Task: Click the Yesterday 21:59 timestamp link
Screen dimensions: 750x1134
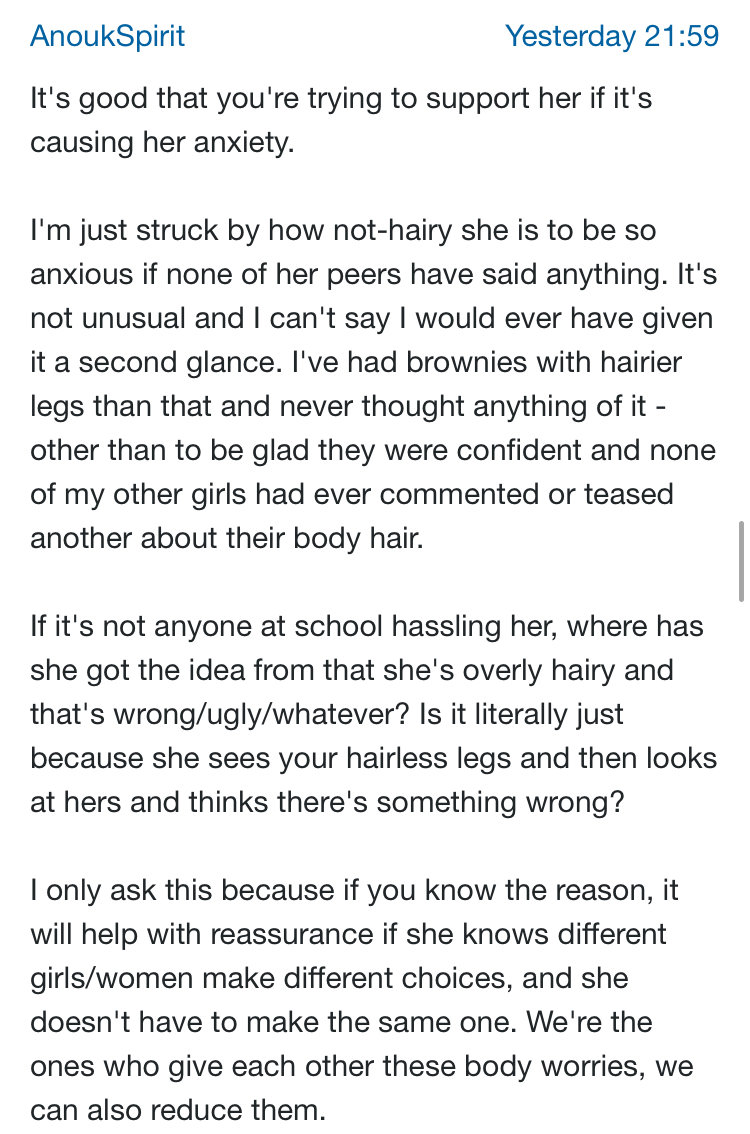Action: click(612, 35)
